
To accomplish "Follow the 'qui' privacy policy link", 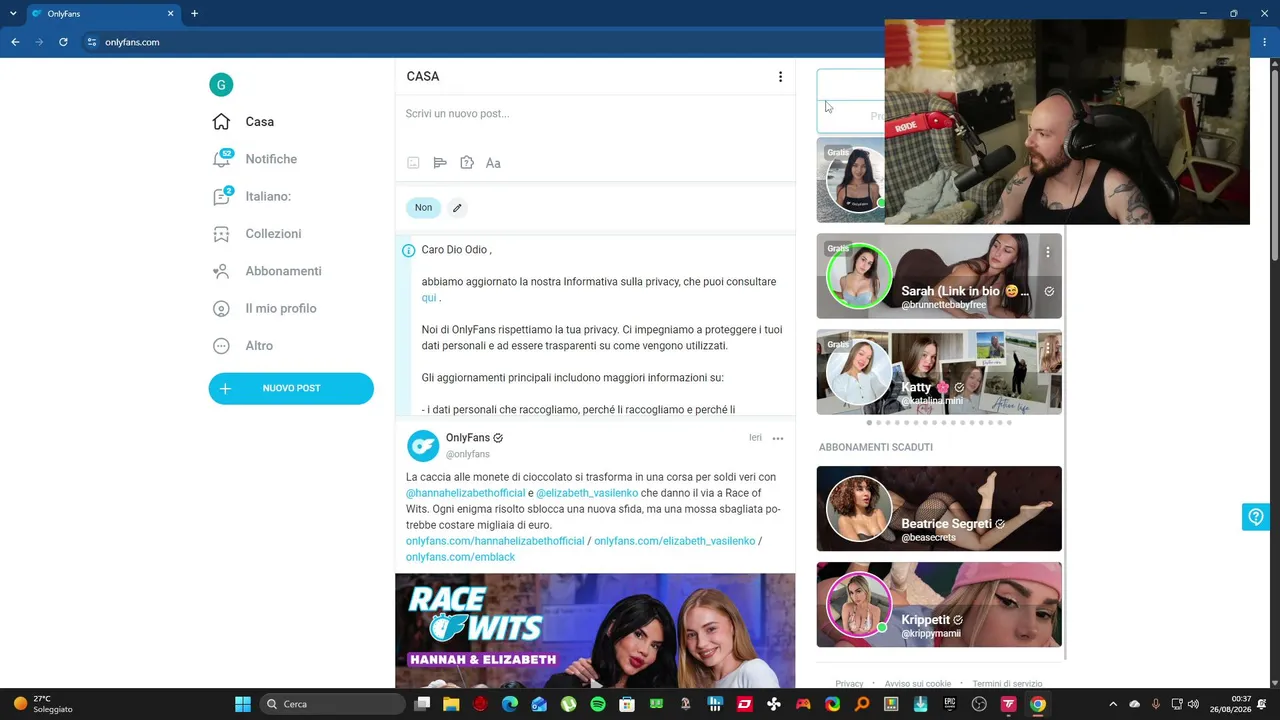I will 429,298.
